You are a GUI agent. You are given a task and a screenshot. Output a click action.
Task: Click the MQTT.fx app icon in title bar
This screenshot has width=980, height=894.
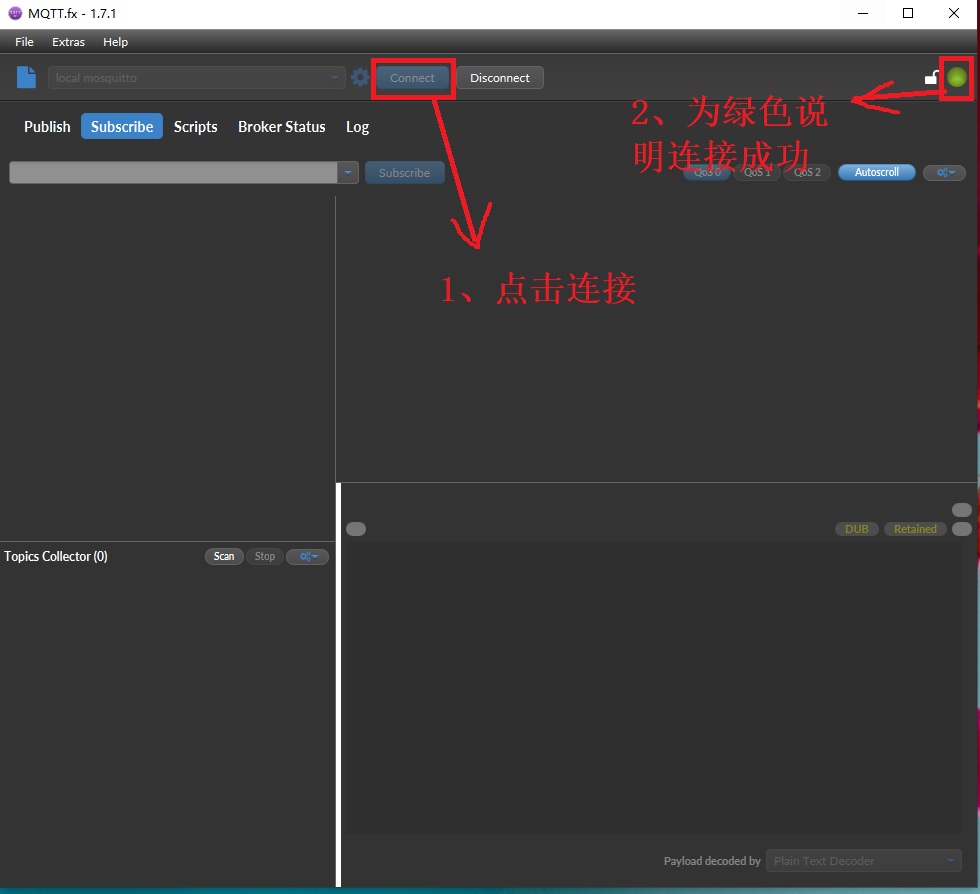tap(15, 13)
